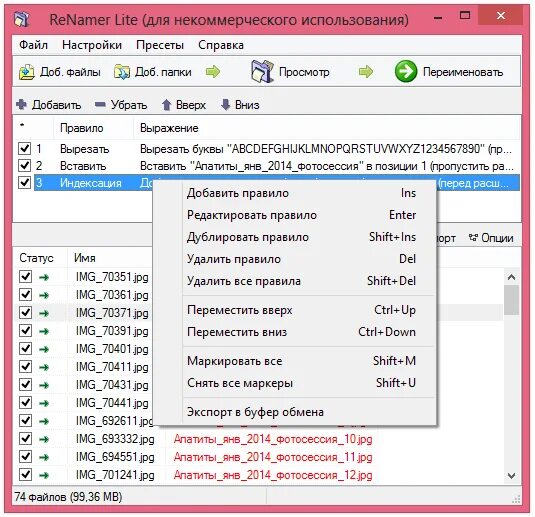535x517 pixels.
Task: Open the Пресеты menu
Action: [x=160, y=45]
